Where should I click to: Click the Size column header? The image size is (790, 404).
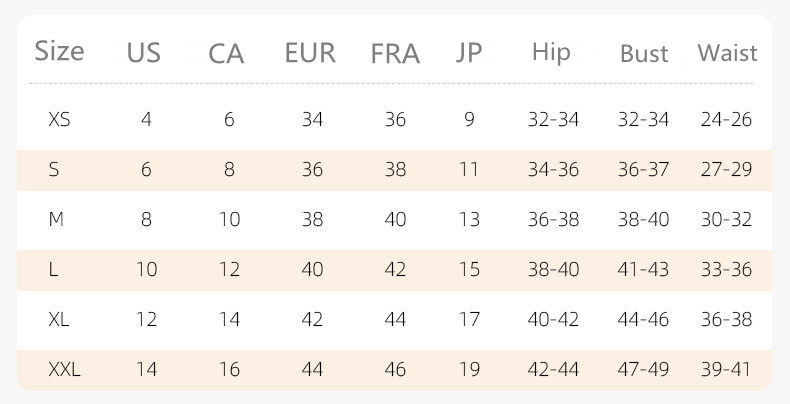(x=59, y=51)
